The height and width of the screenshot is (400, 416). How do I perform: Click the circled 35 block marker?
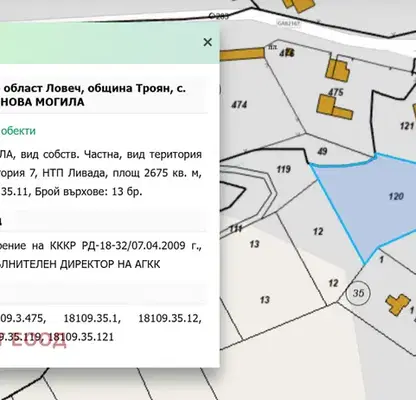[358, 293]
